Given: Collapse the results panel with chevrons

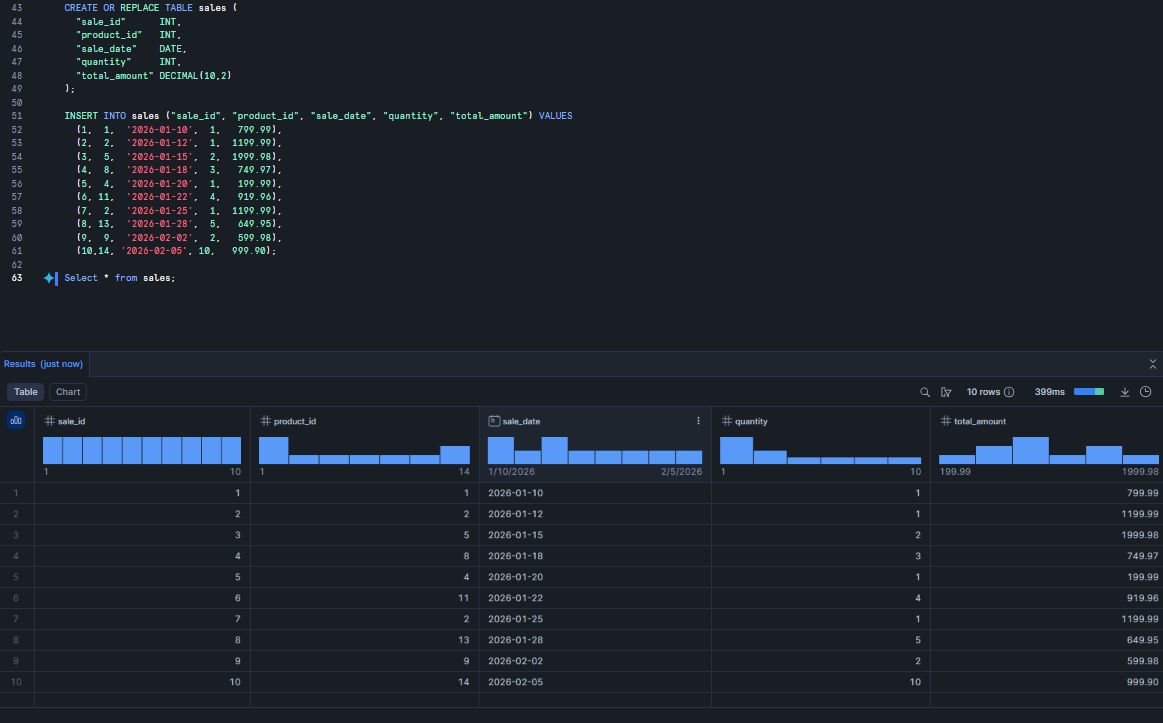Looking at the screenshot, I should pos(1153,364).
